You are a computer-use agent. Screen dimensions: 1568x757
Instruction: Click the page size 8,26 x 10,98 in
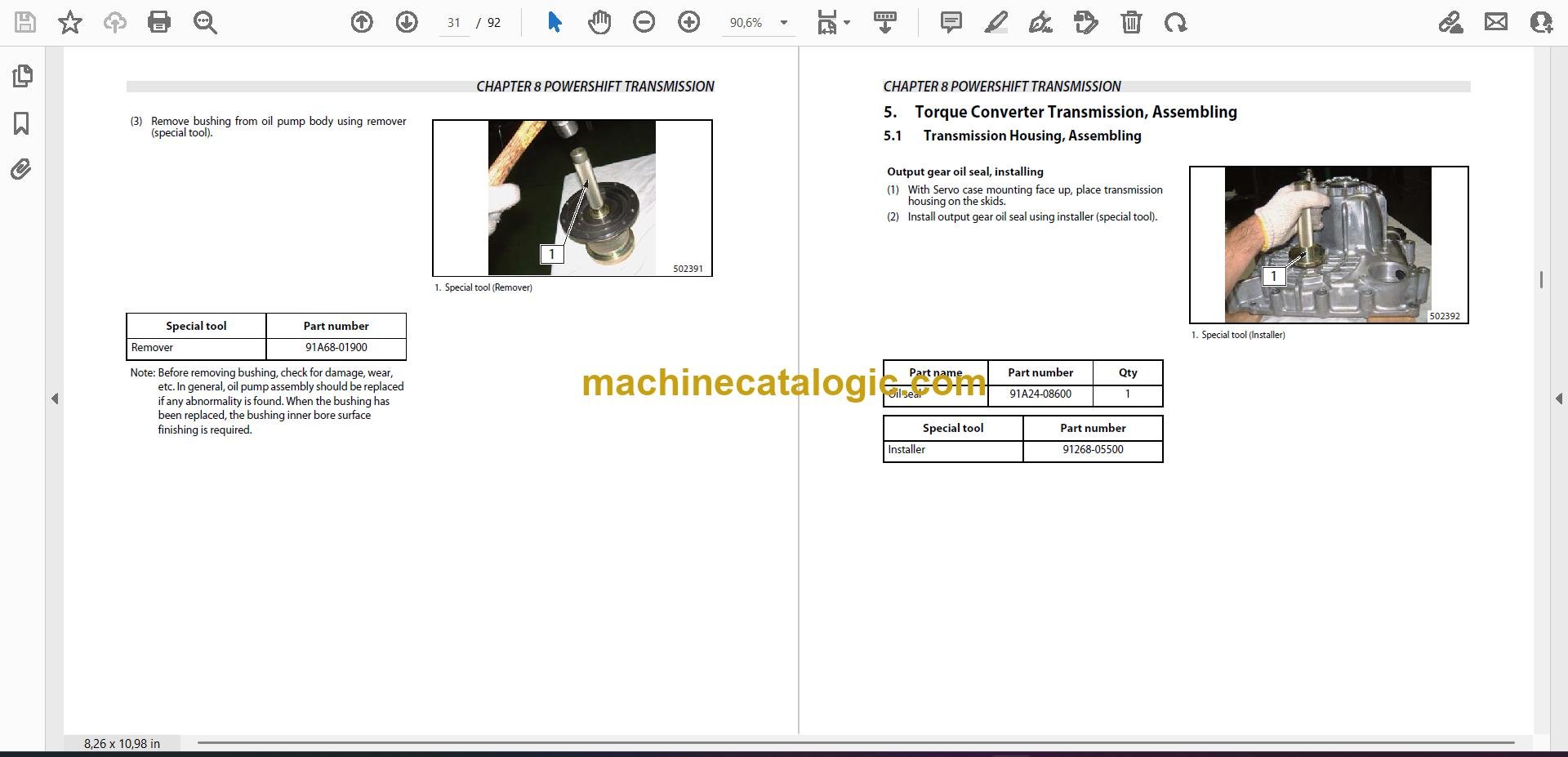tap(122, 743)
